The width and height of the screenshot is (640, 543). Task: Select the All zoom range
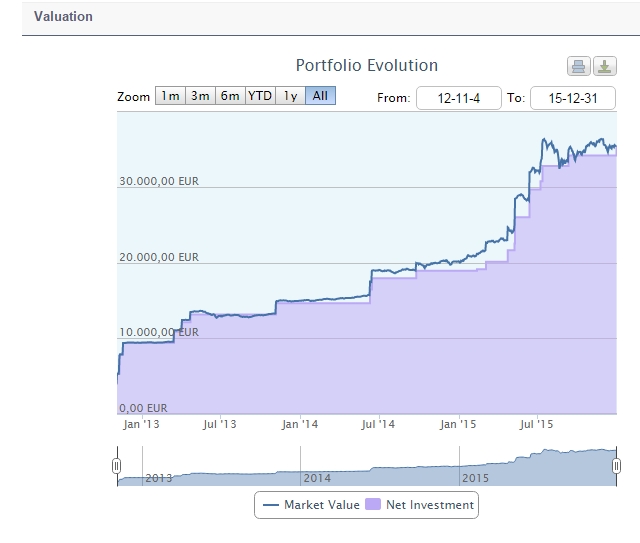click(320, 96)
